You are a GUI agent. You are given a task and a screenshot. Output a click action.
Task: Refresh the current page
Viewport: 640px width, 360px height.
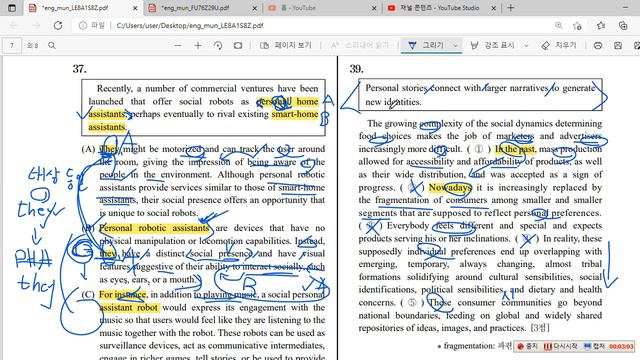58,25
